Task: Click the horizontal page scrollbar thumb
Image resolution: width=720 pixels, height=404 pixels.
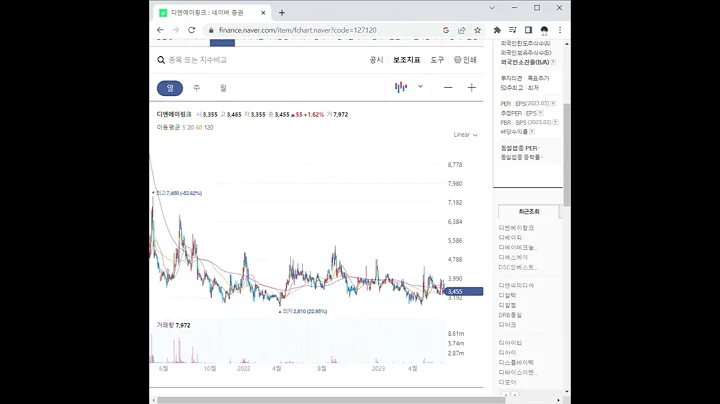Action: pyautogui.click(x=331, y=400)
